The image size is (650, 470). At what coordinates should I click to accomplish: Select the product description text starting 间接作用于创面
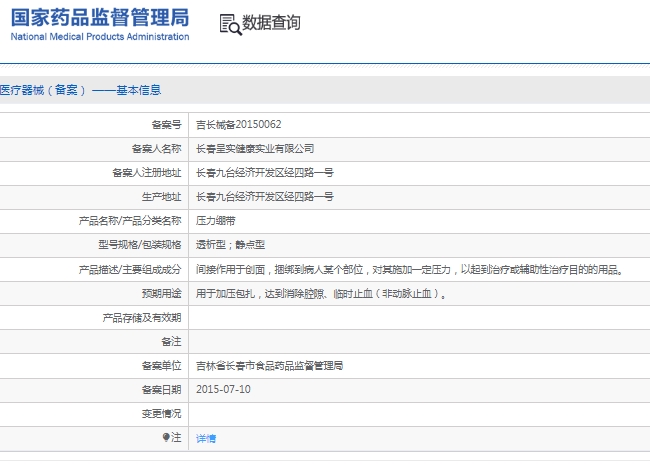point(410,270)
